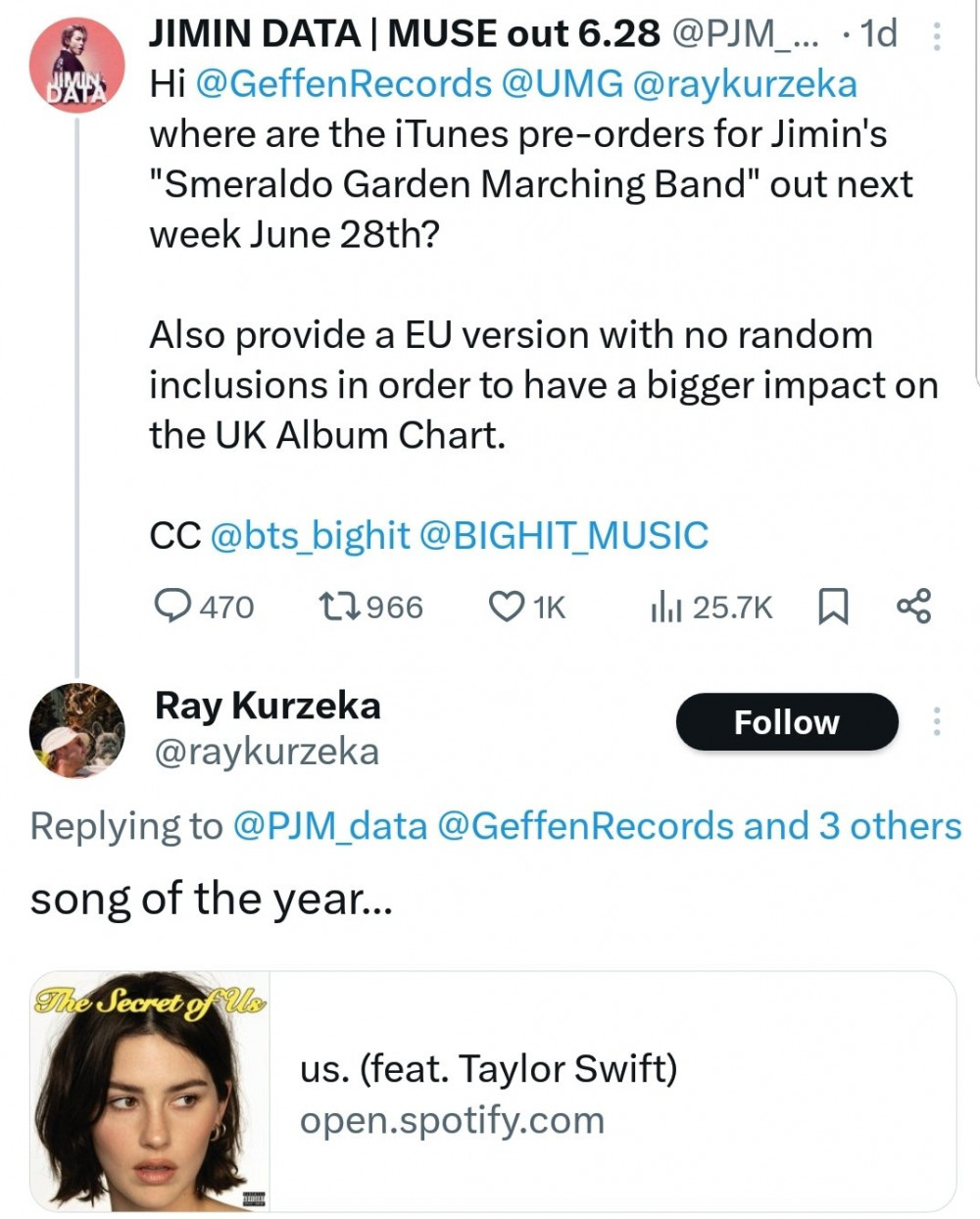Screen dimensions: 980x1219
Task: Open the @GeffenRecords mention in tweet
Action: (343, 84)
